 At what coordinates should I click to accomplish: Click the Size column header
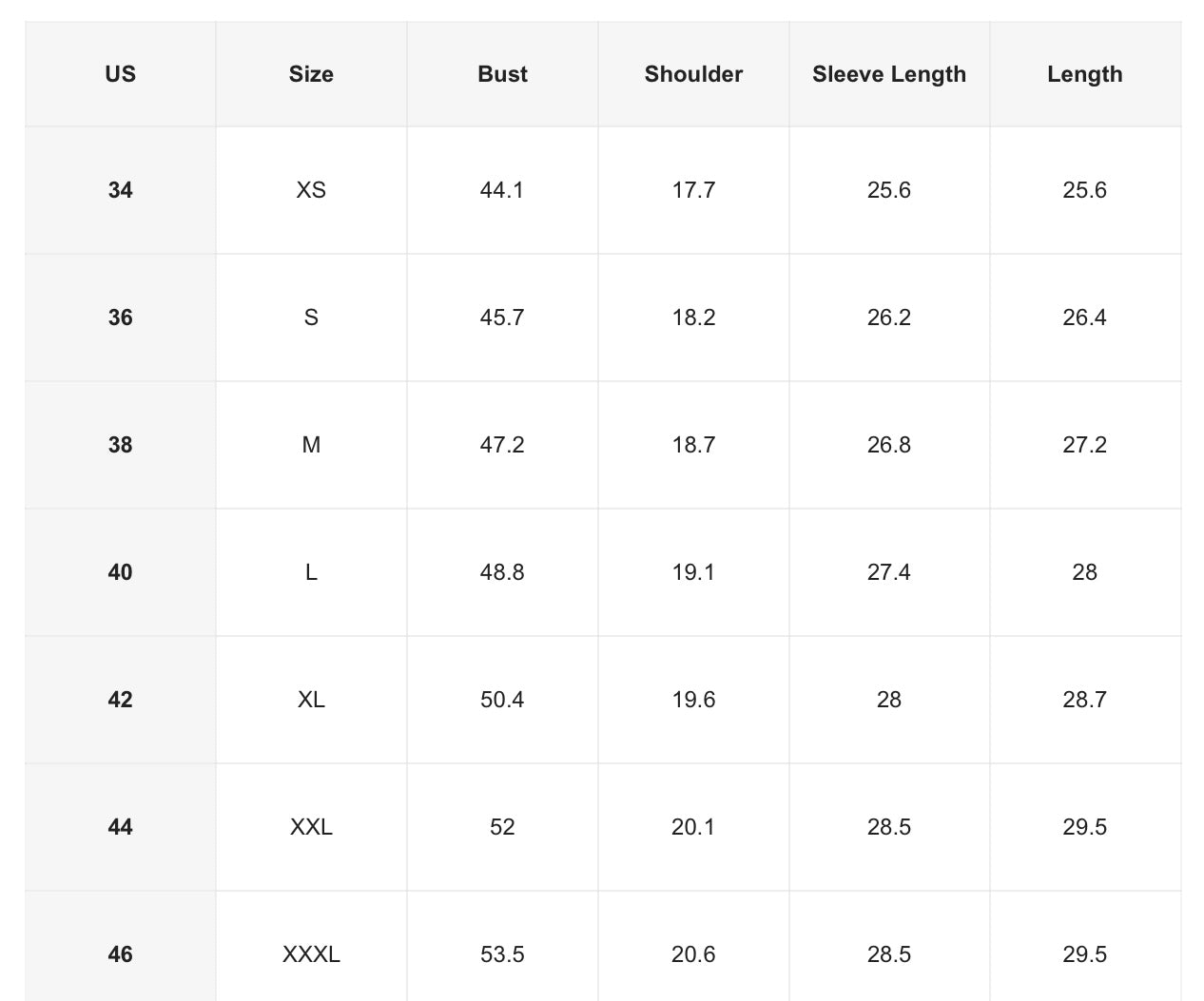311,74
